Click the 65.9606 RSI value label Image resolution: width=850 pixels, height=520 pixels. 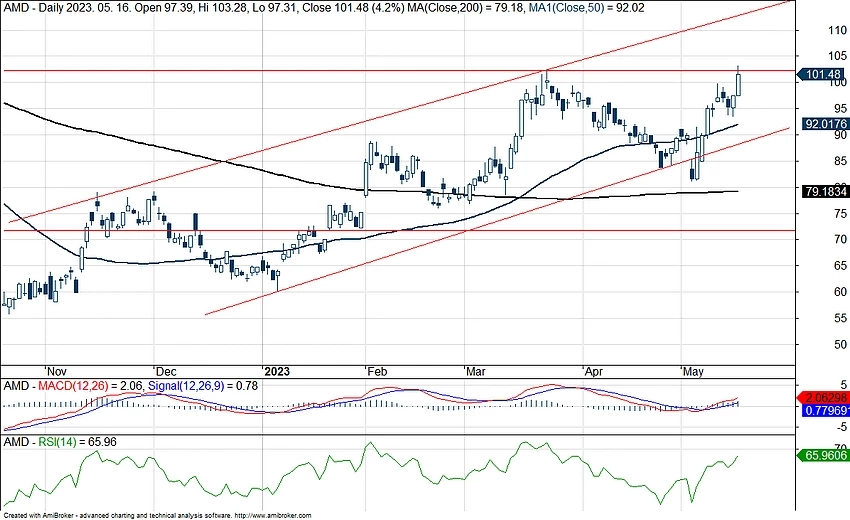(823, 455)
